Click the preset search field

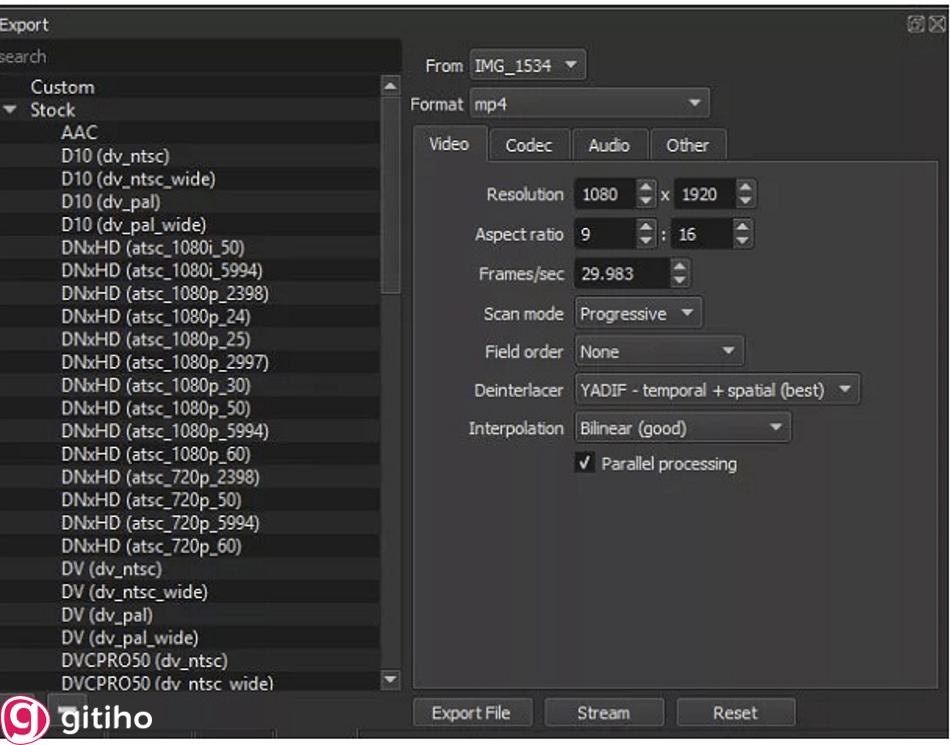click(150, 56)
